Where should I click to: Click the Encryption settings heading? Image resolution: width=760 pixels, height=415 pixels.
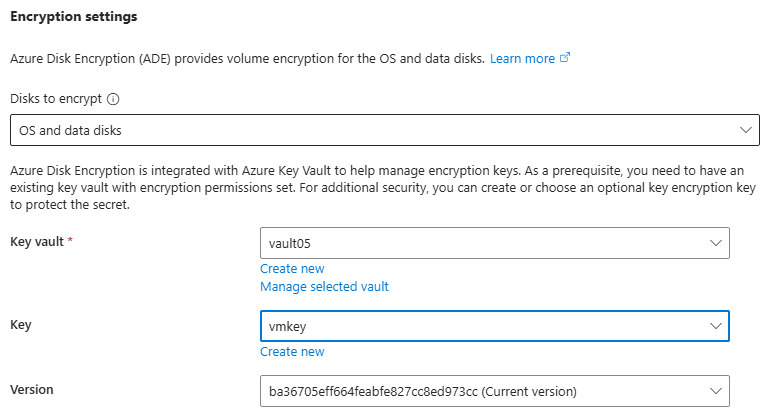coord(74,17)
